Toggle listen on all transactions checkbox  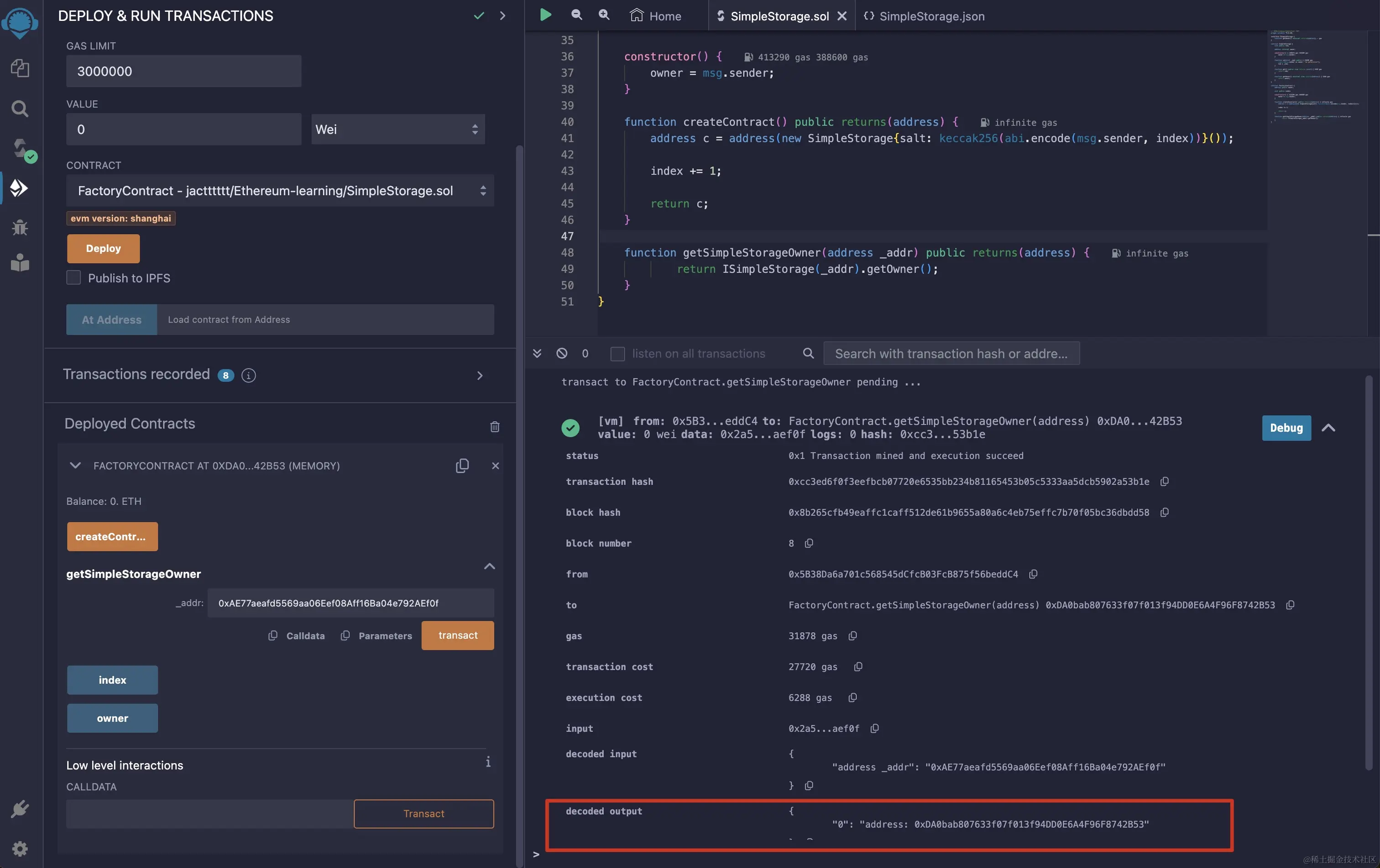617,353
